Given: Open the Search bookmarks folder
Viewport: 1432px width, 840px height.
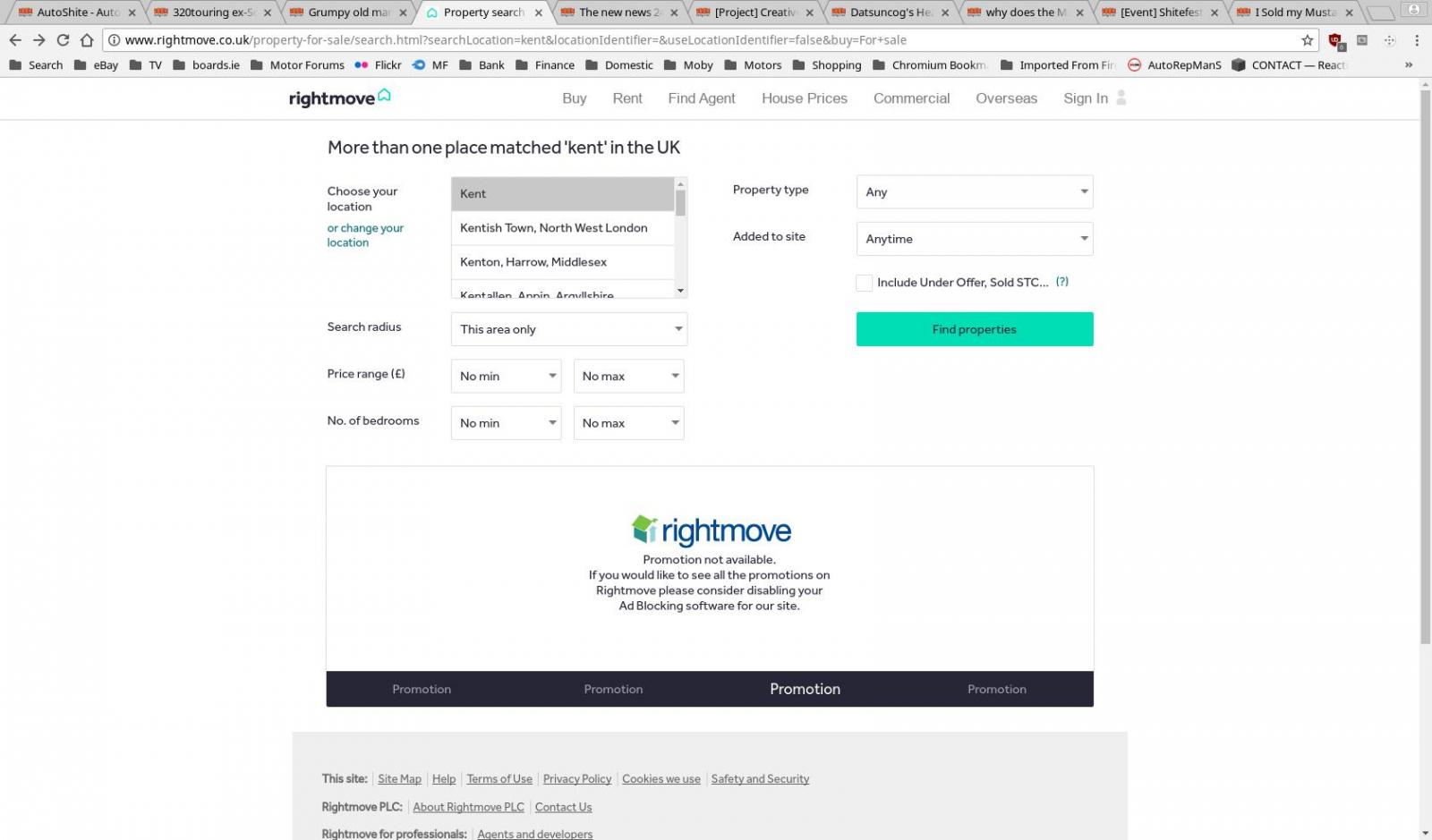Looking at the screenshot, I should click(35, 64).
